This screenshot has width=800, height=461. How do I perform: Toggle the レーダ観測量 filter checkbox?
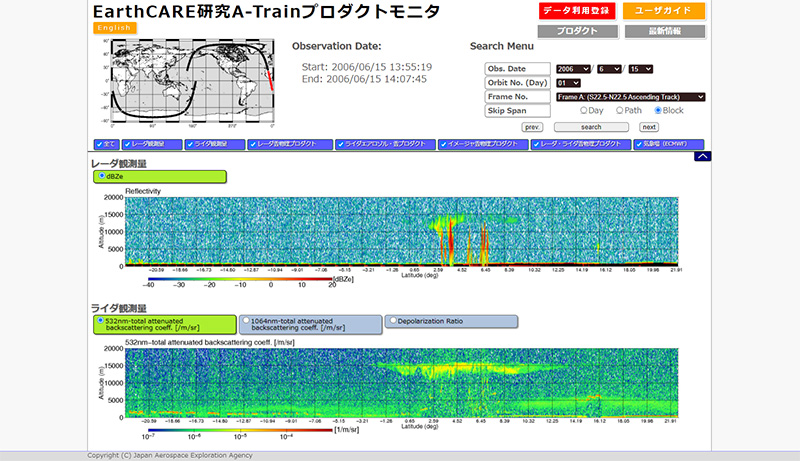coord(128,144)
